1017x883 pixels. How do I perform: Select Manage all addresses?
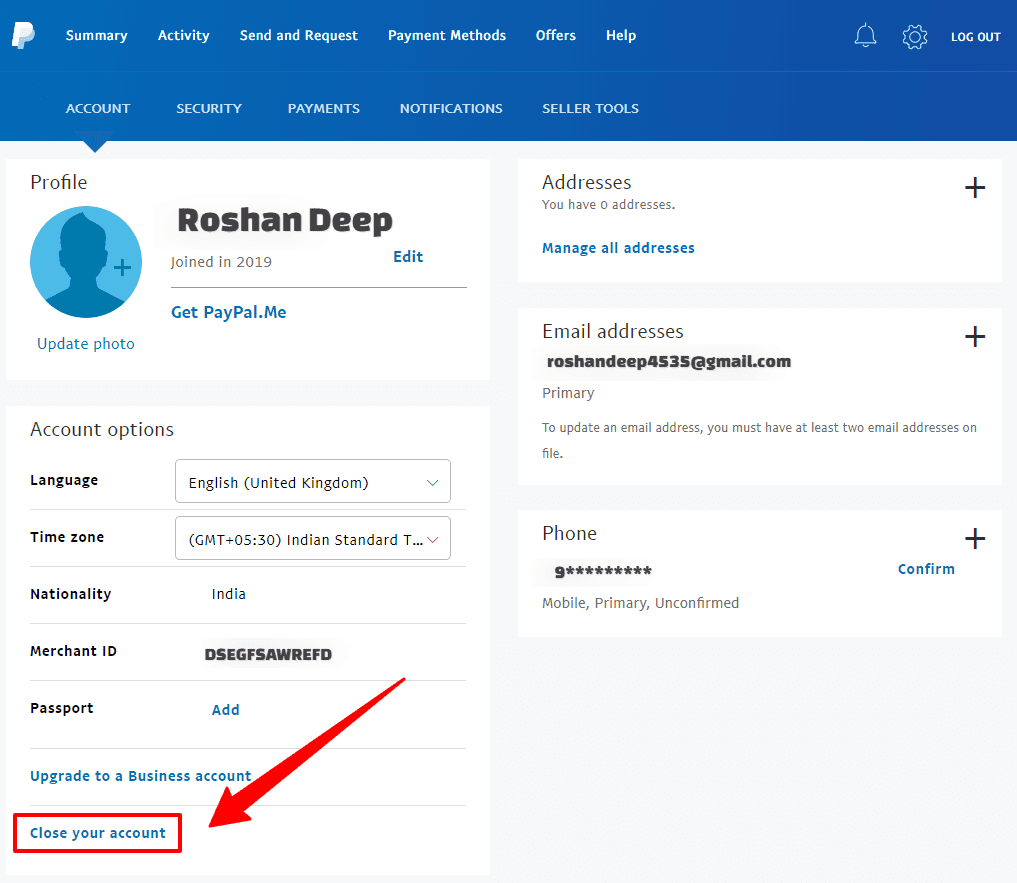[x=617, y=247]
